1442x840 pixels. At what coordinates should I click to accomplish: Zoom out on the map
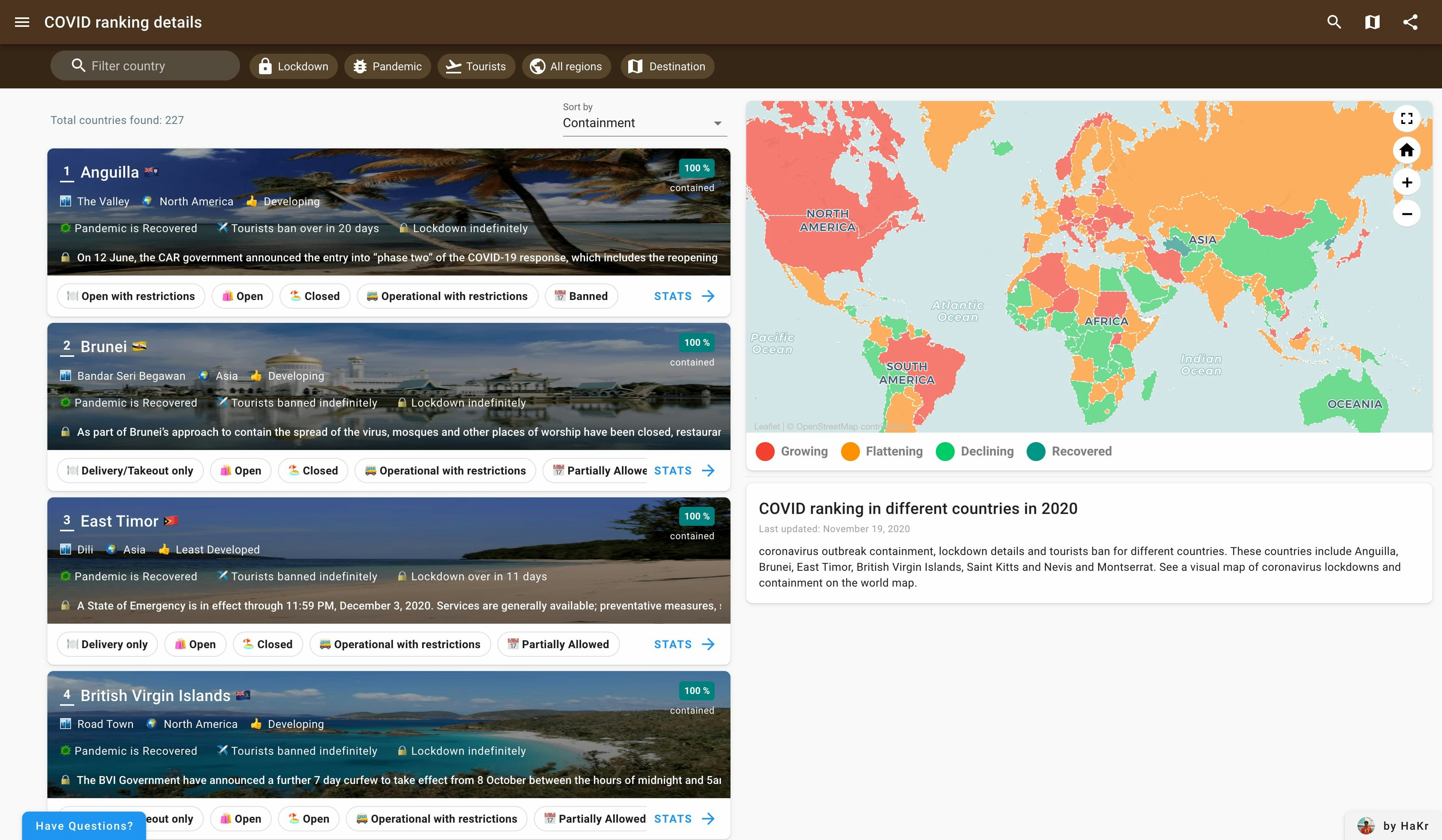(x=1406, y=214)
